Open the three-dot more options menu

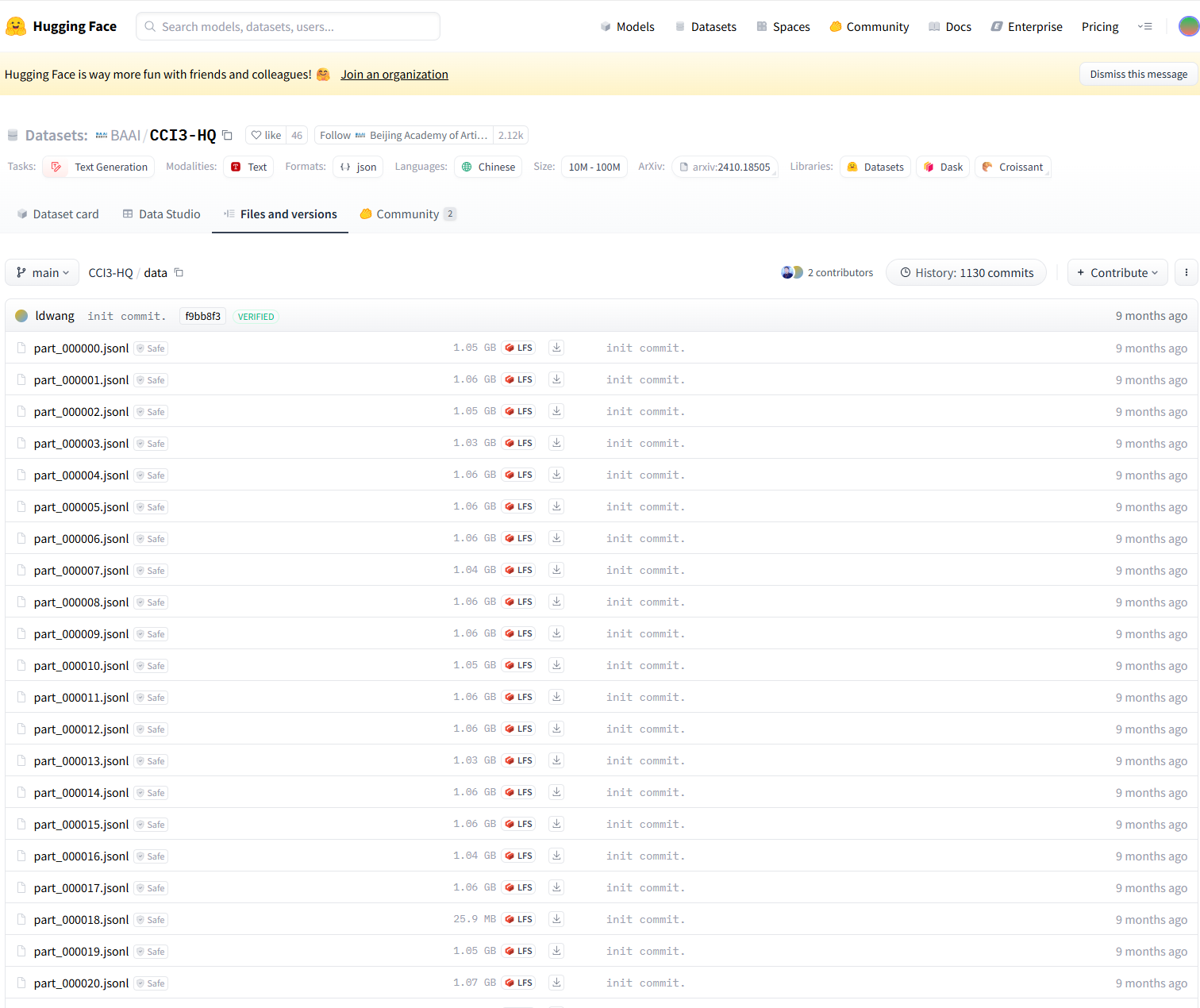(x=1187, y=272)
